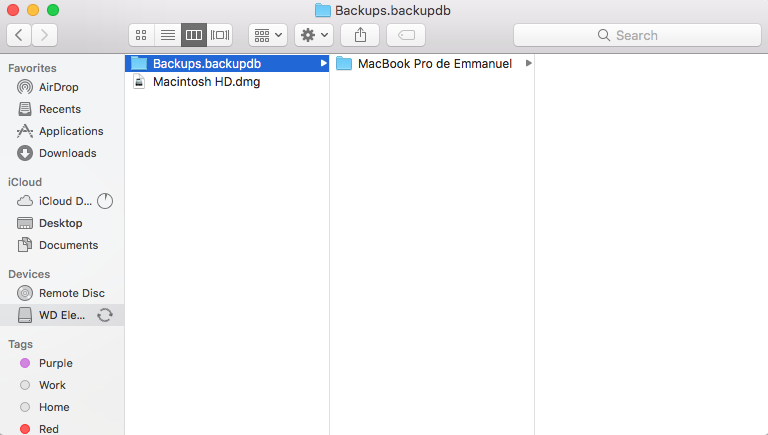
Task: Expand the Backups.backupdb disclosure arrow
Action: [323, 64]
